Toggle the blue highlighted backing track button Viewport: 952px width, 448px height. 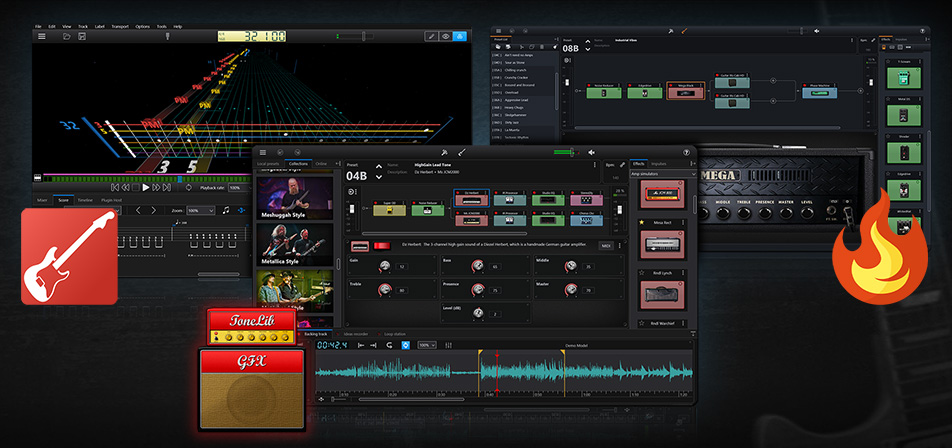click(406, 345)
